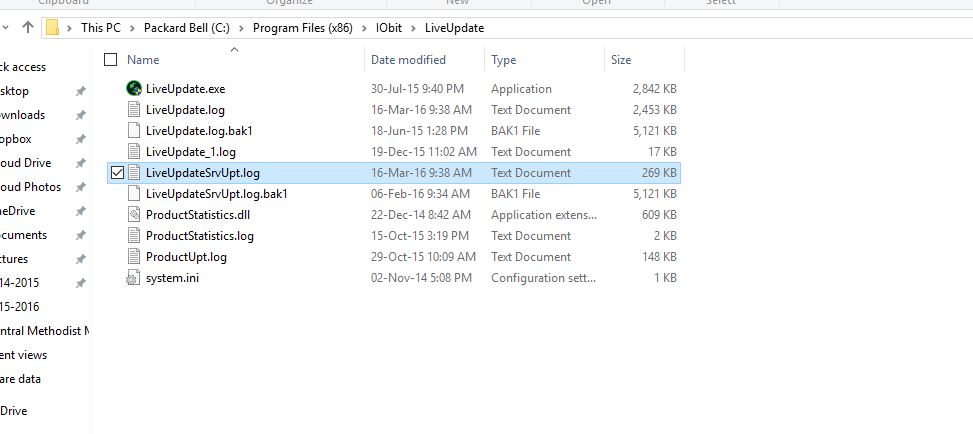The height and width of the screenshot is (434, 973).
Task: Uncheck the LiveUpdateSrvUpt.log checkbox
Action: [x=117, y=173]
